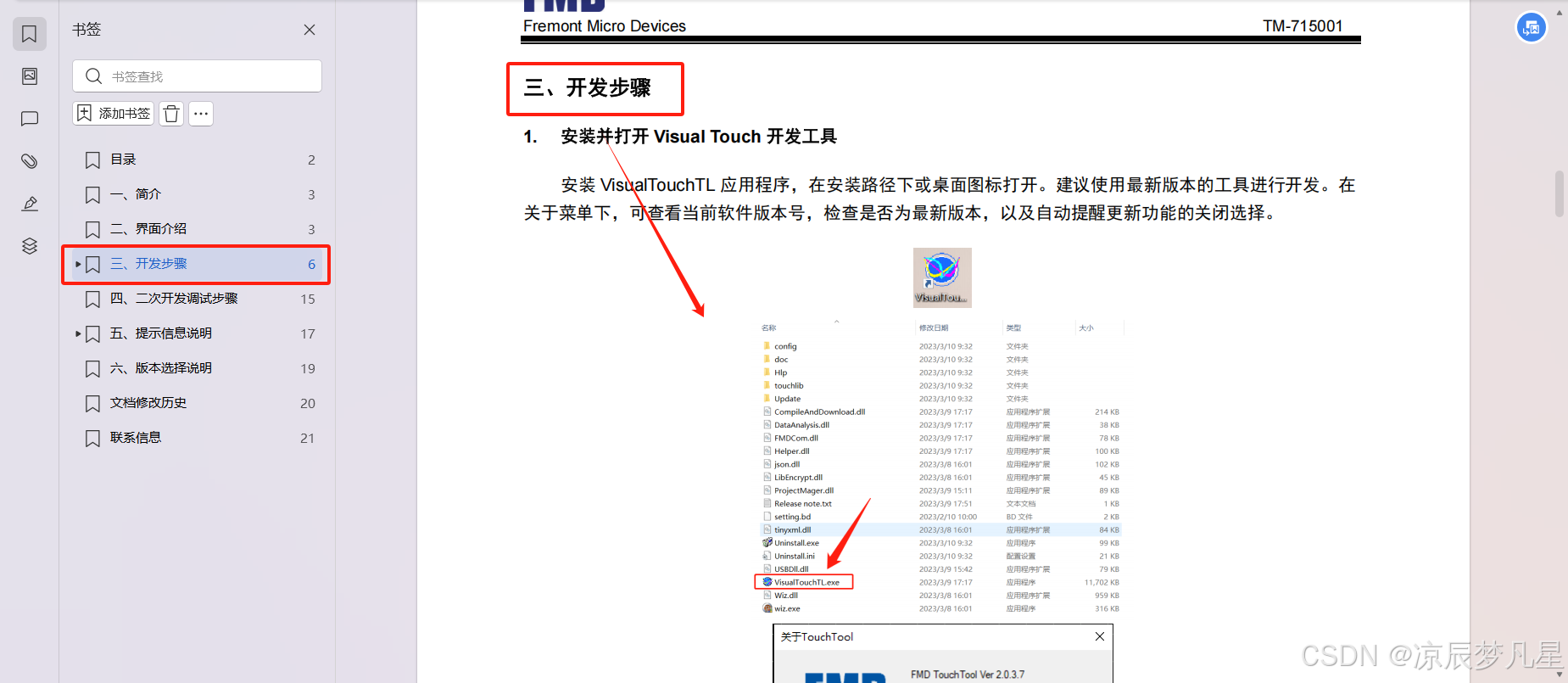Click the bookmark flag icon beside 文档修改历史

(93, 404)
